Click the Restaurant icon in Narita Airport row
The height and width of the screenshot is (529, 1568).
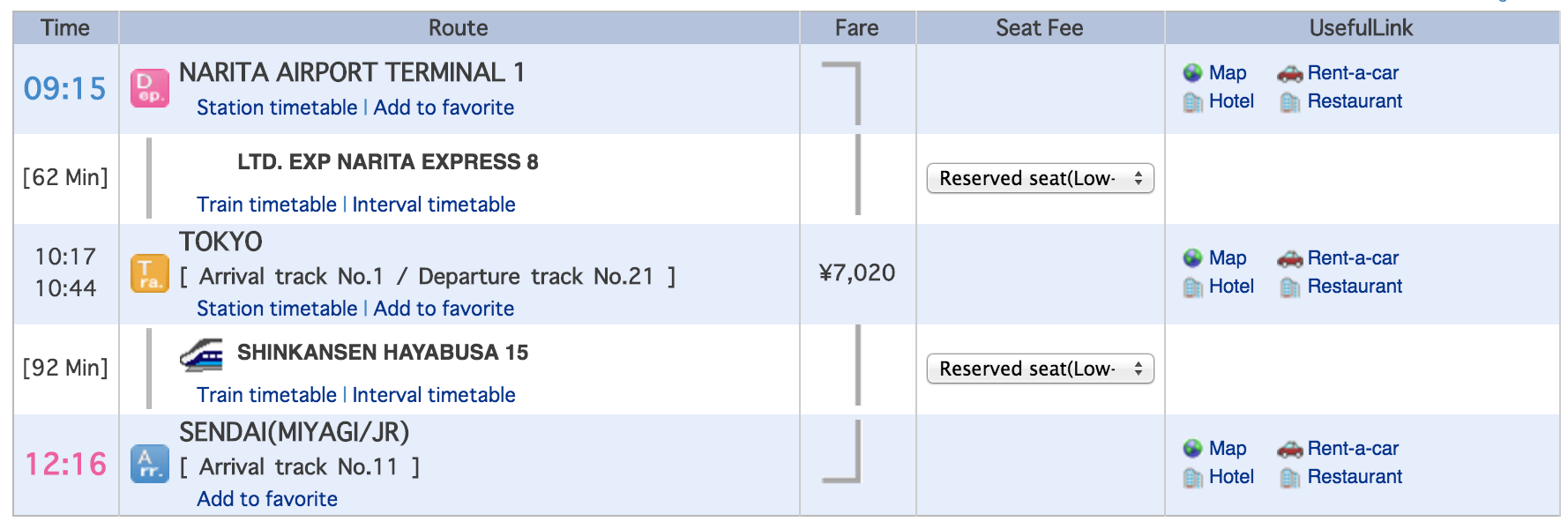point(1290,102)
